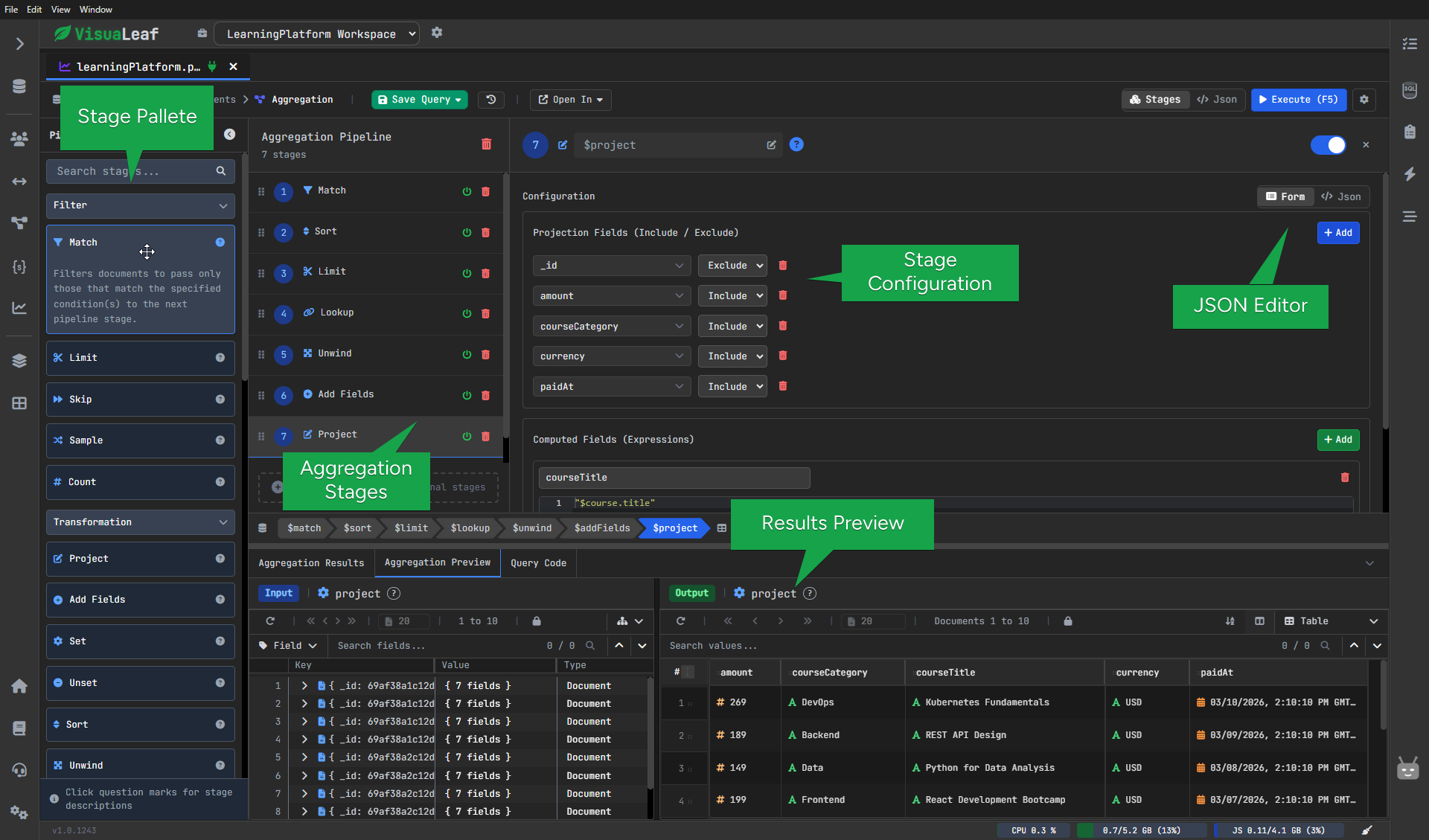Click the stage palette vertical scrollbar
The height and width of the screenshot is (840, 1429).
click(244, 268)
